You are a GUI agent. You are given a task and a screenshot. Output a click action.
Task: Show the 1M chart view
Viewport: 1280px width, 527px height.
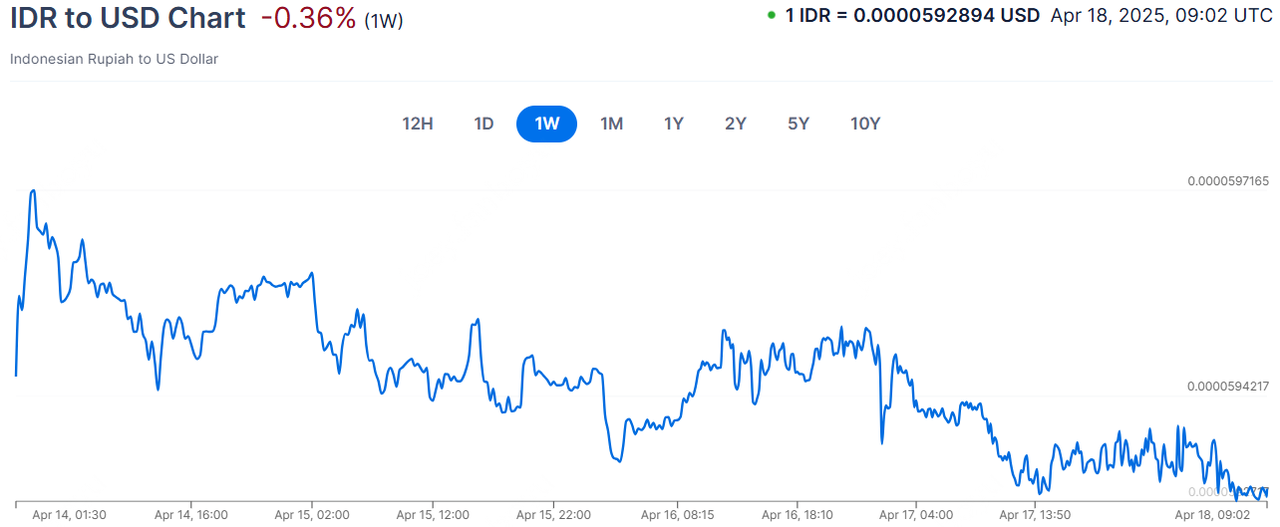coord(611,124)
